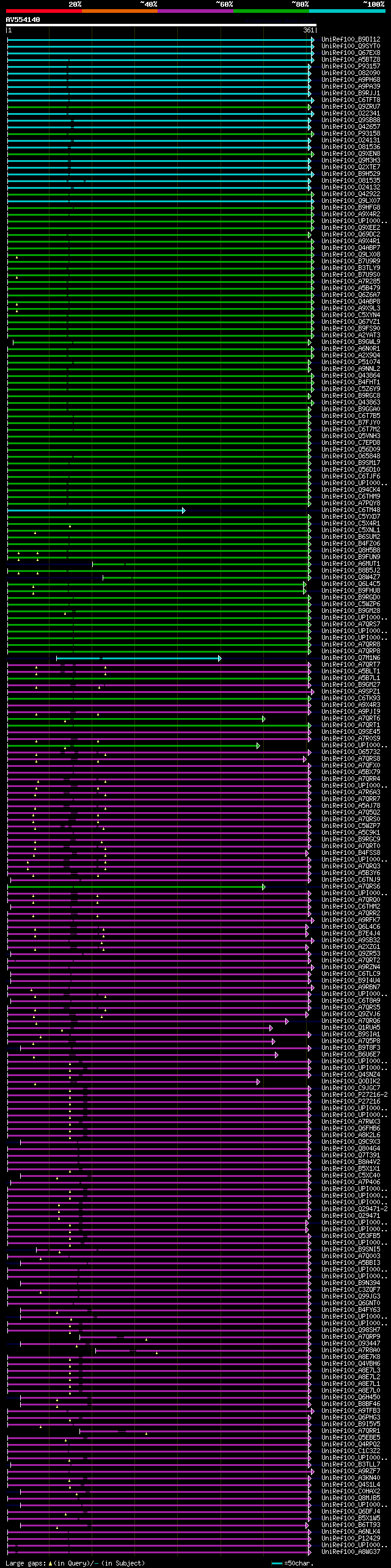
Task: Select hit label UniRef100_C6TM48
Action: [351, 510]
